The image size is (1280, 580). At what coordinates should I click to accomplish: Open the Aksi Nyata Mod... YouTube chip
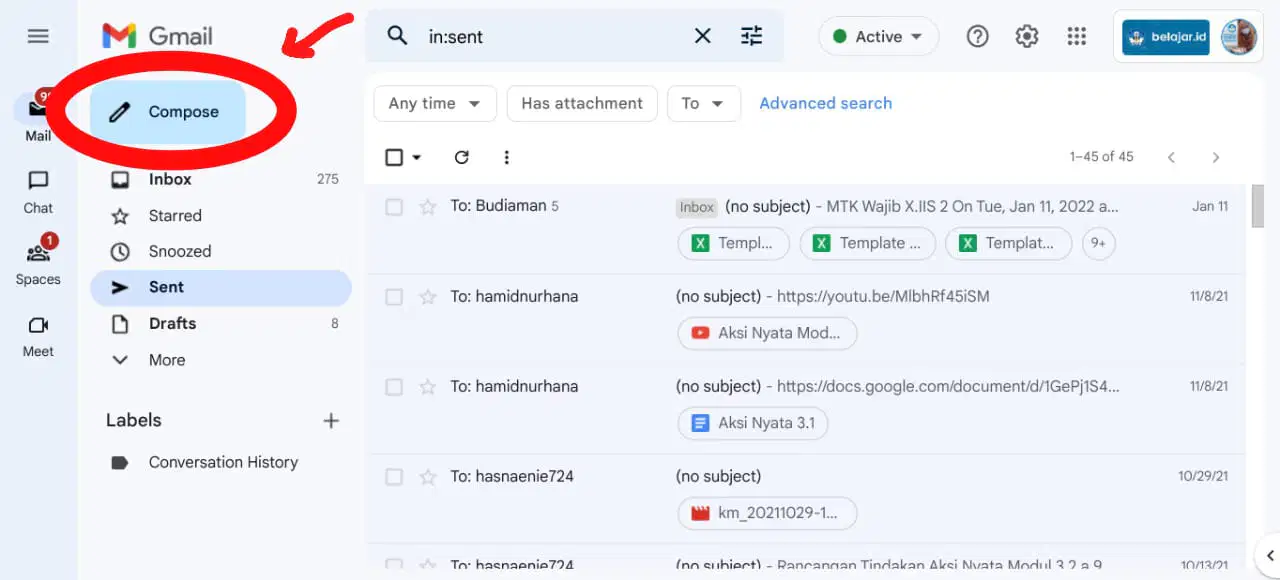point(767,333)
